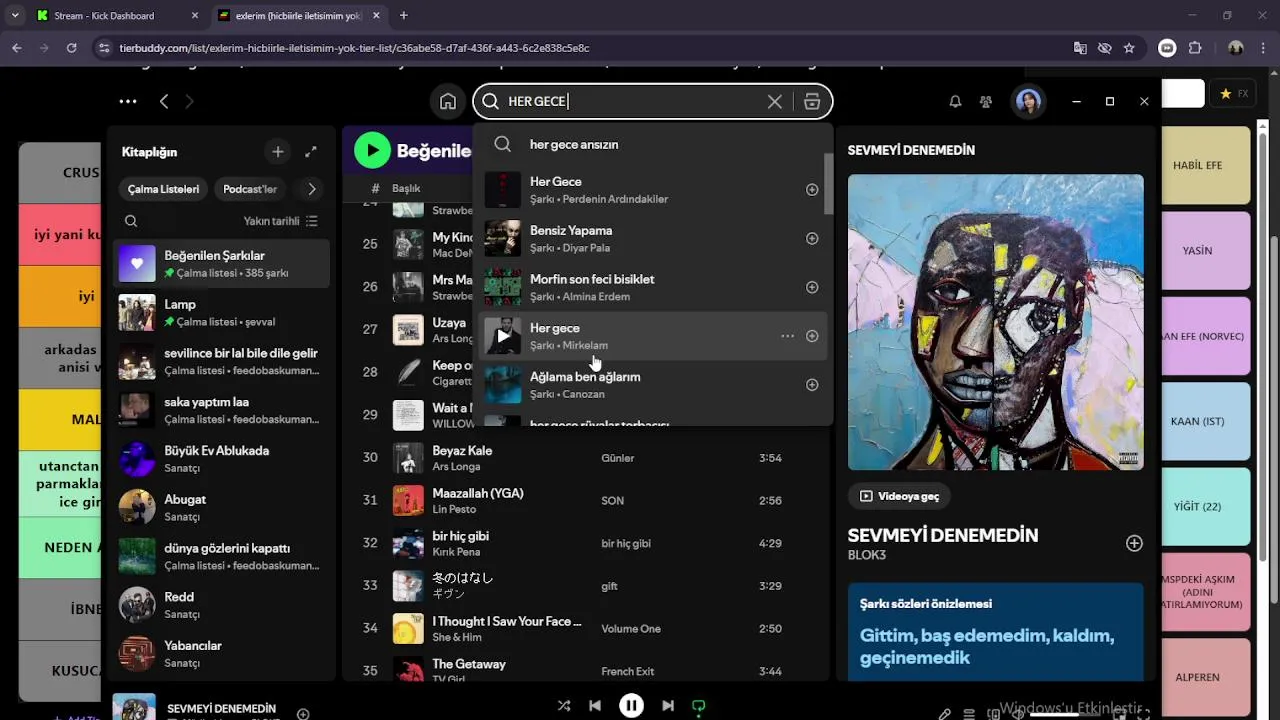Open BLOK3 artist link in now playing panel
The image size is (1280, 720).
pos(867,555)
